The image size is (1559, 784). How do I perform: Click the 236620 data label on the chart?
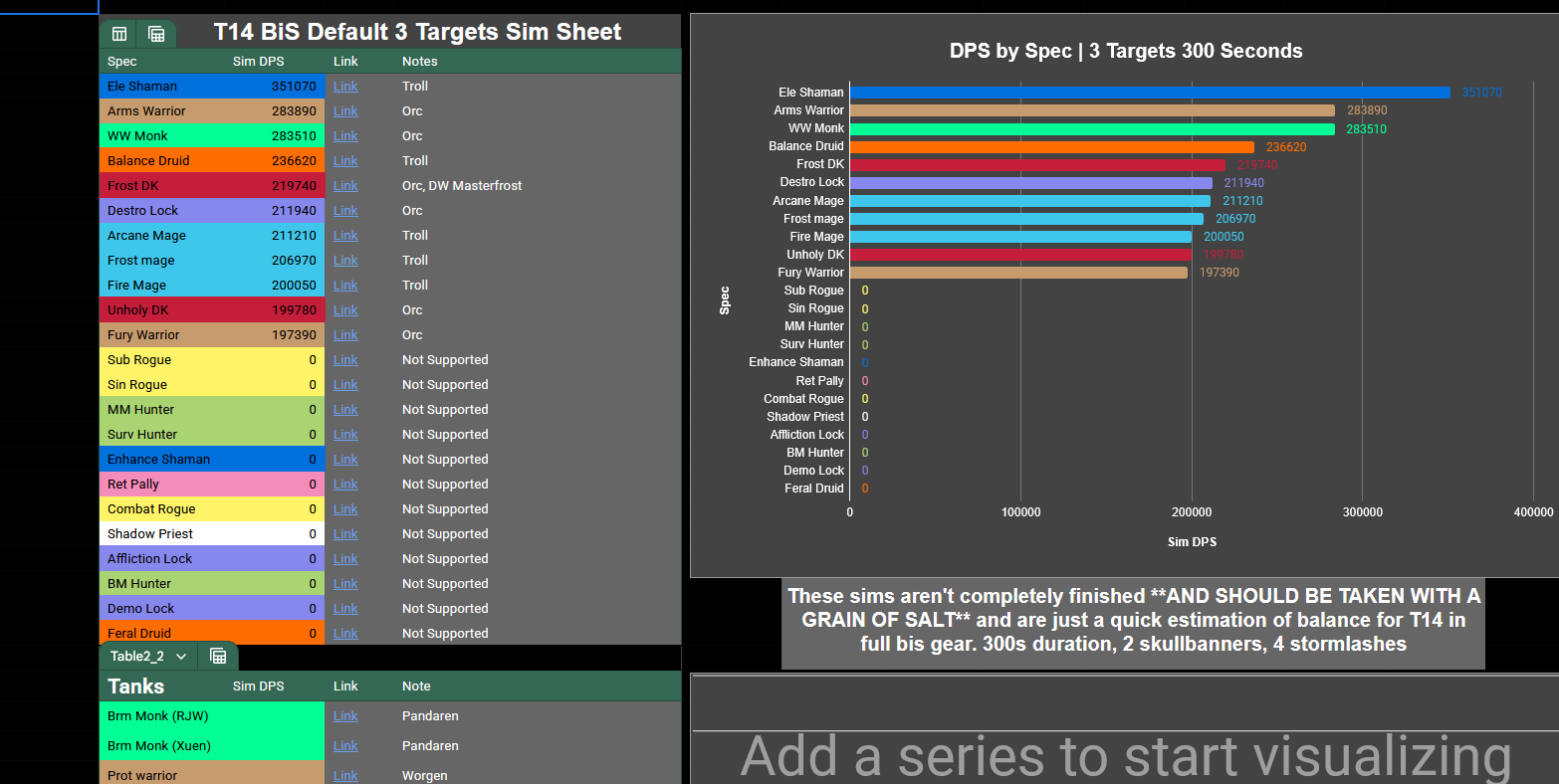pos(1286,147)
